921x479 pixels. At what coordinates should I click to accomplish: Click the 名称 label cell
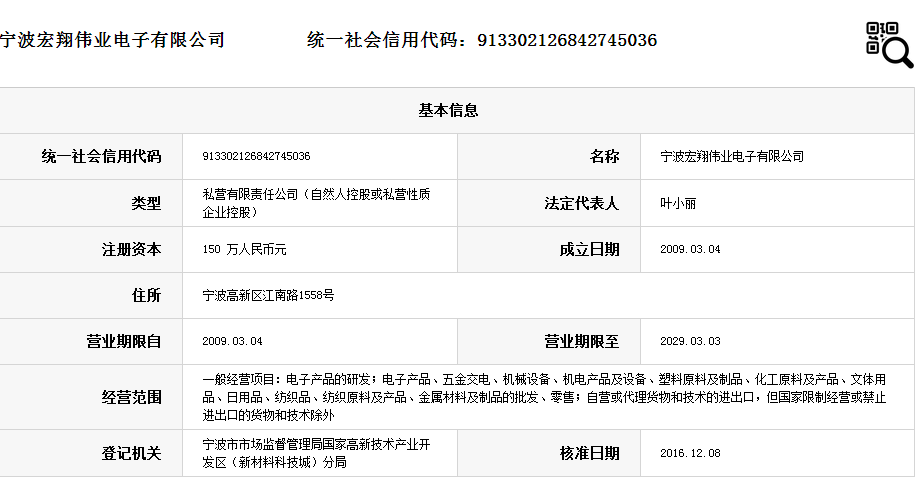pyautogui.click(x=604, y=156)
